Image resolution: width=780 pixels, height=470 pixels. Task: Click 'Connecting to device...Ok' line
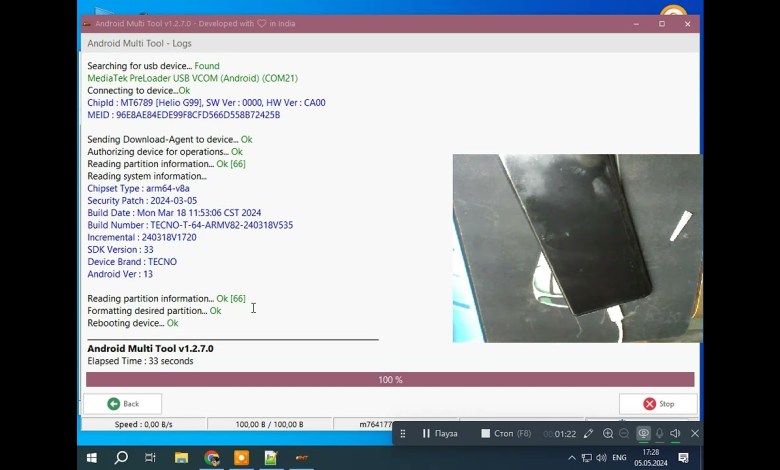pos(138,91)
